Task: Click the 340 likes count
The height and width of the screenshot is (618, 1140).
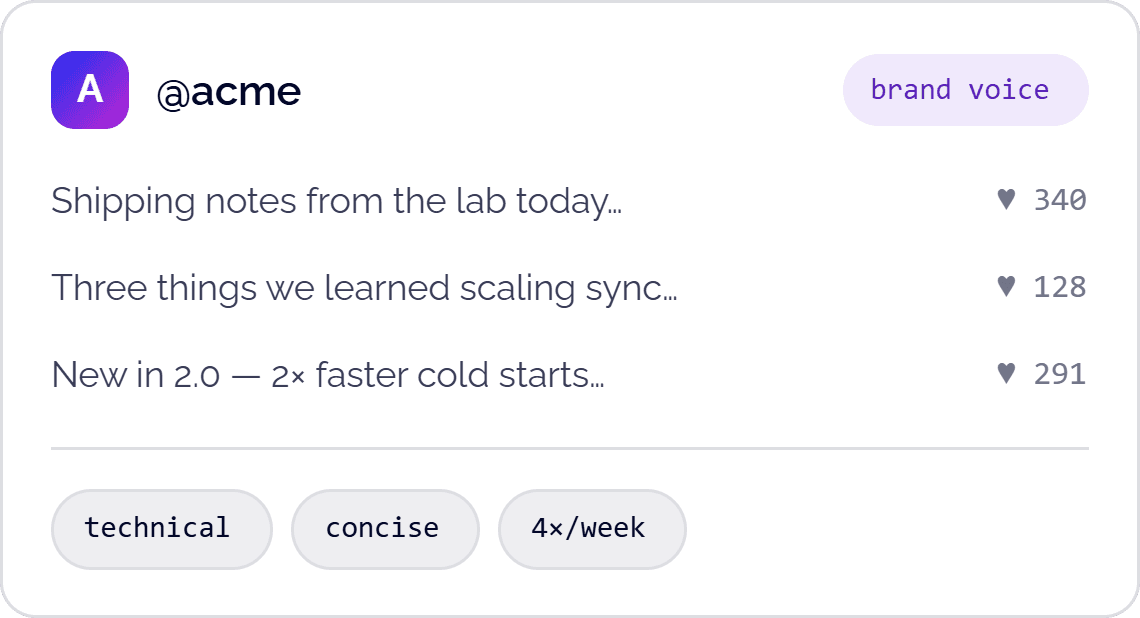Action: (x=1060, y=200)
